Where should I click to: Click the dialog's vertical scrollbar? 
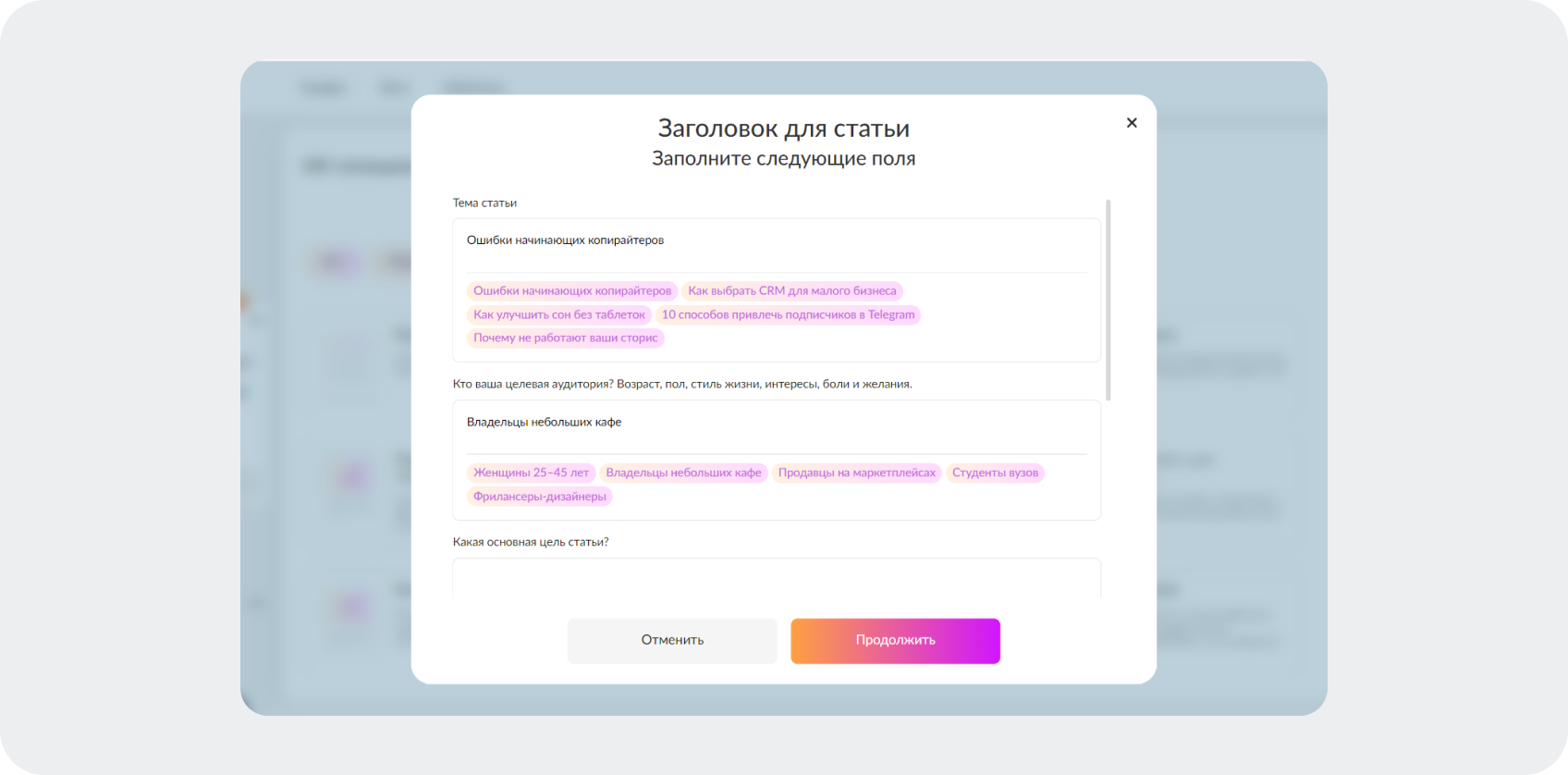(1108, 301)
